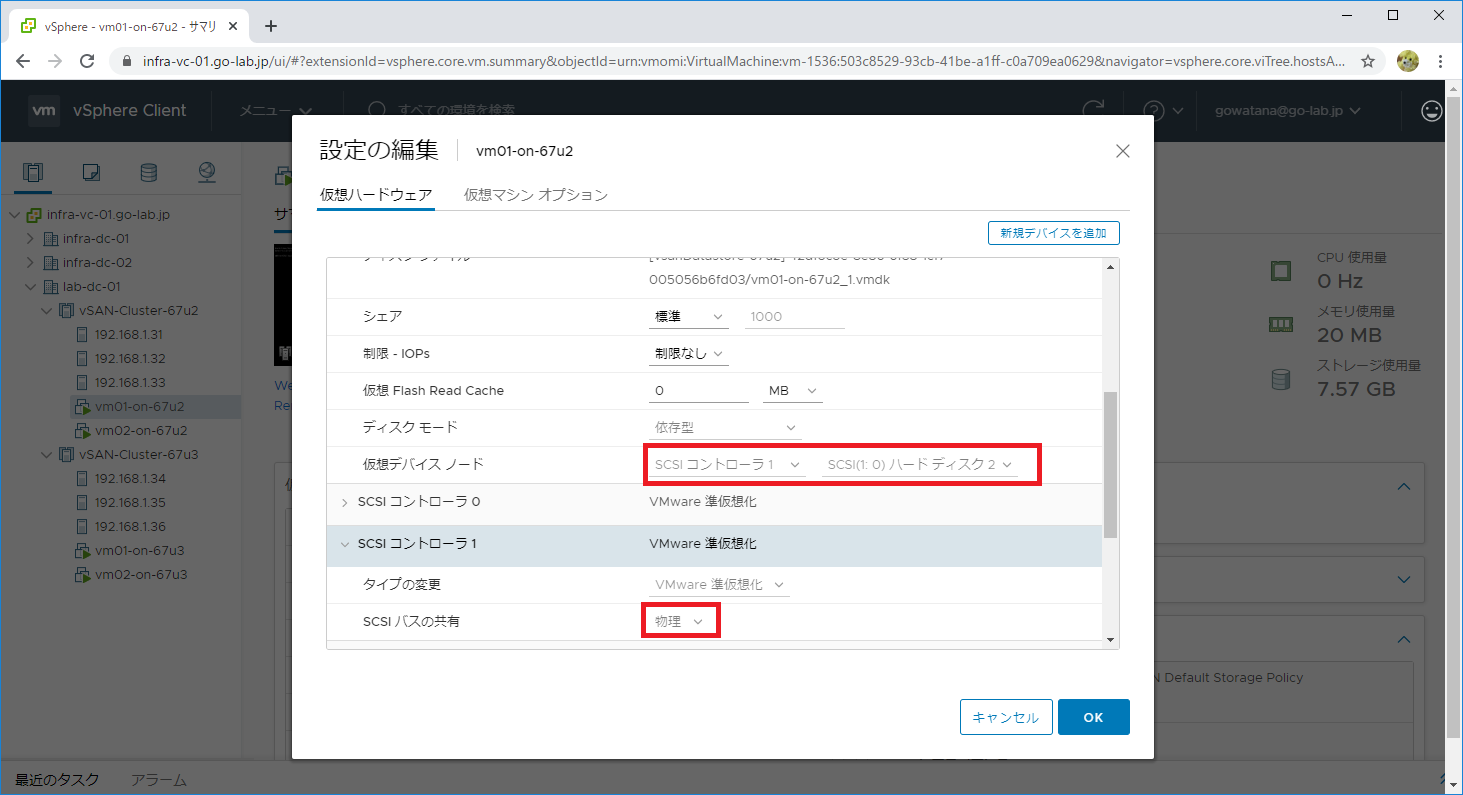The image size is (1463, 795).
Task: Collapse SCSI コントローラ 1 section
Action: tap(345, 544)
